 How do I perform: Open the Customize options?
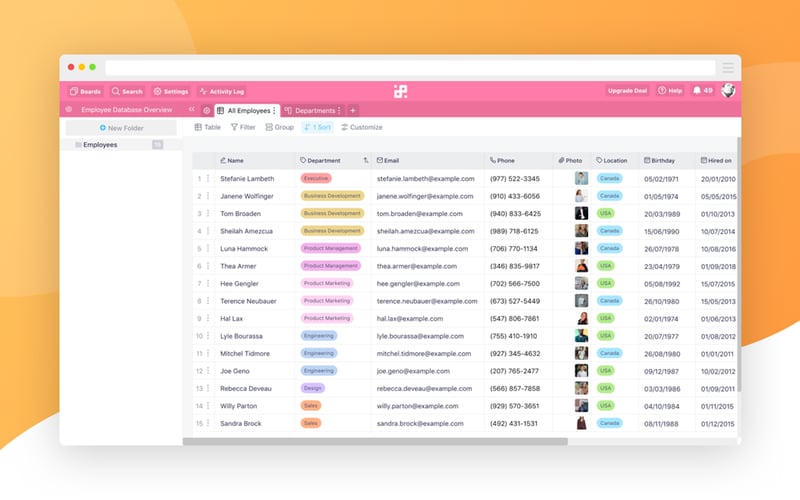(x=362, y=127)
